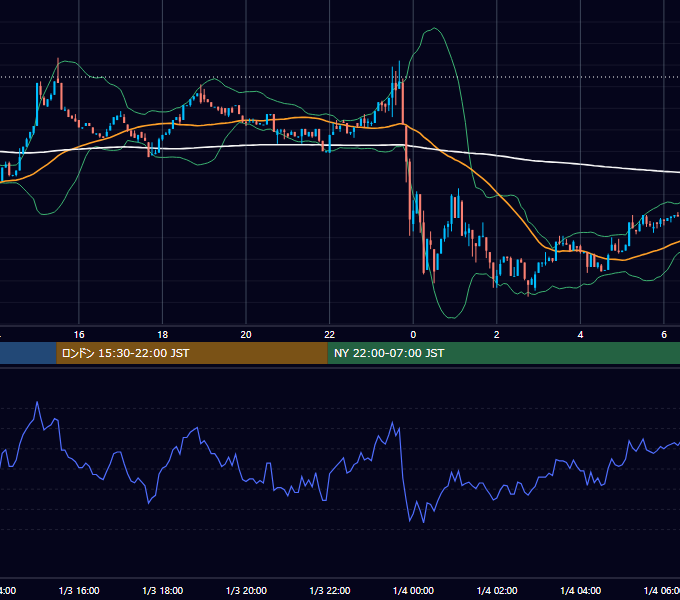Click the price-chart hour label 20
The height and width of the screenshot is (600, 680).
click(x=246, y=334)
